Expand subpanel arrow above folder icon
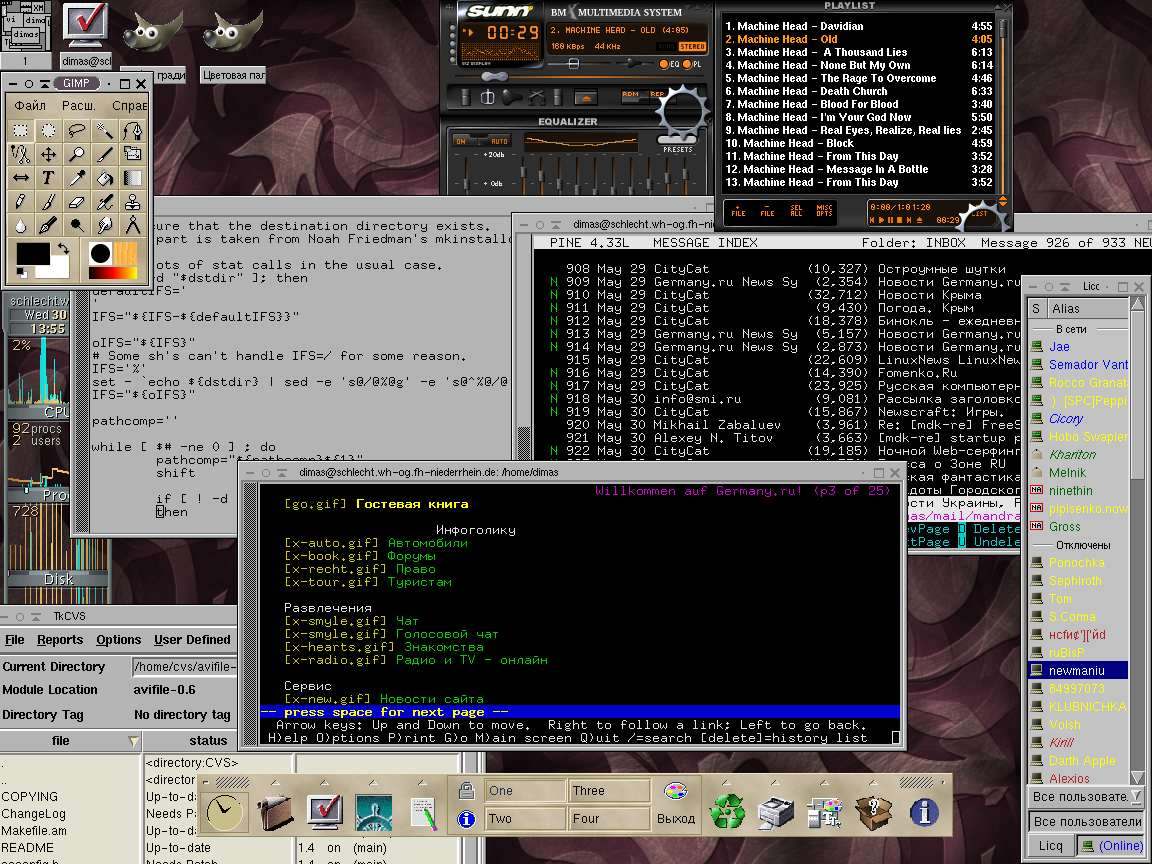This screenshot has height=864, width=1152. point(275,782)
